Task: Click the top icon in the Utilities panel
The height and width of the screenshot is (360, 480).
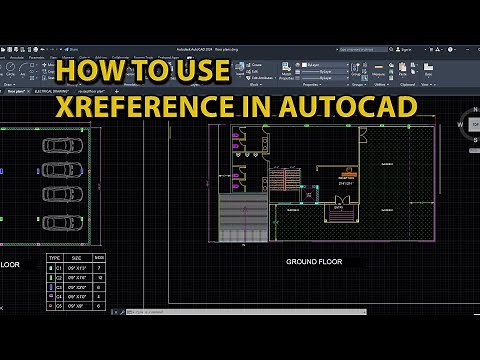Action: (x=391, y=65)
